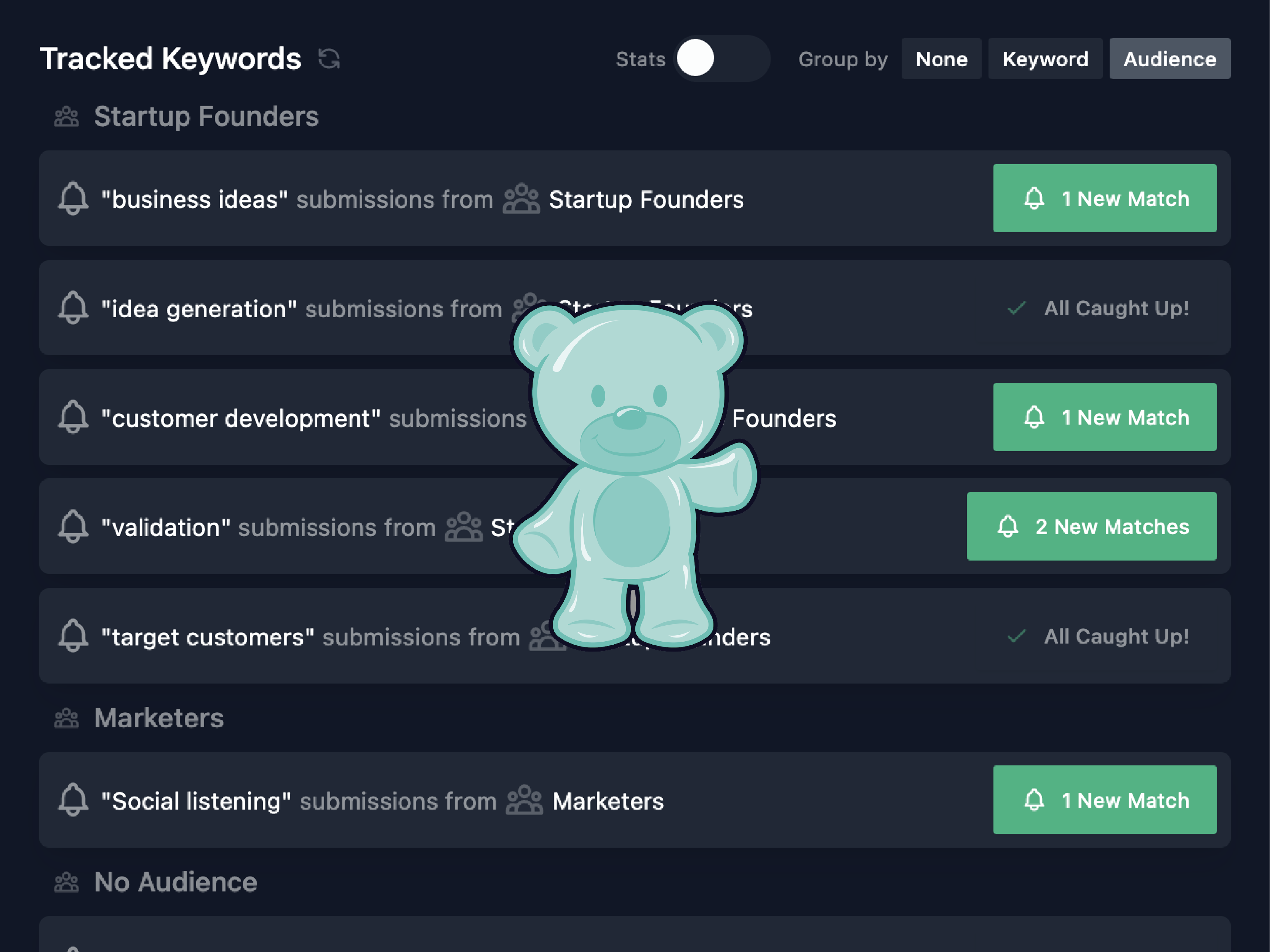Click the bell icon for "idea generation"
This screenshot has width=1270, height=952.
click(74, 308)
